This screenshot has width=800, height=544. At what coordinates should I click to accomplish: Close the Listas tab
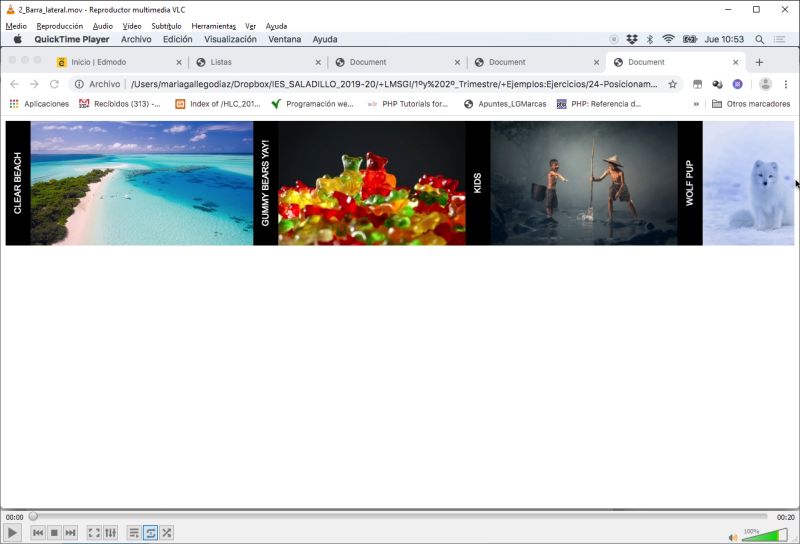pos(318,62)
